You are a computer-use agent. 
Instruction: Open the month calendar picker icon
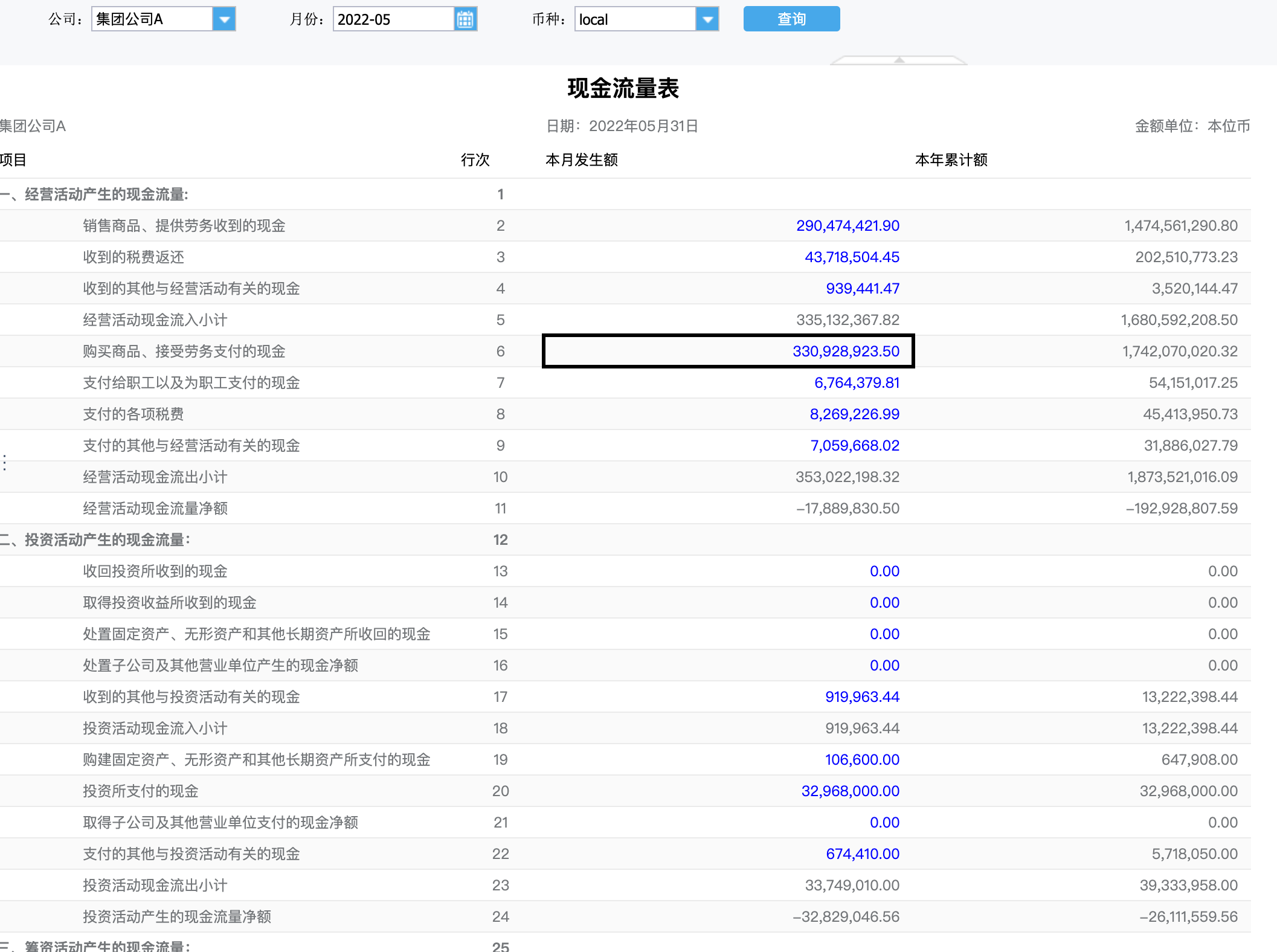point(465,19)
